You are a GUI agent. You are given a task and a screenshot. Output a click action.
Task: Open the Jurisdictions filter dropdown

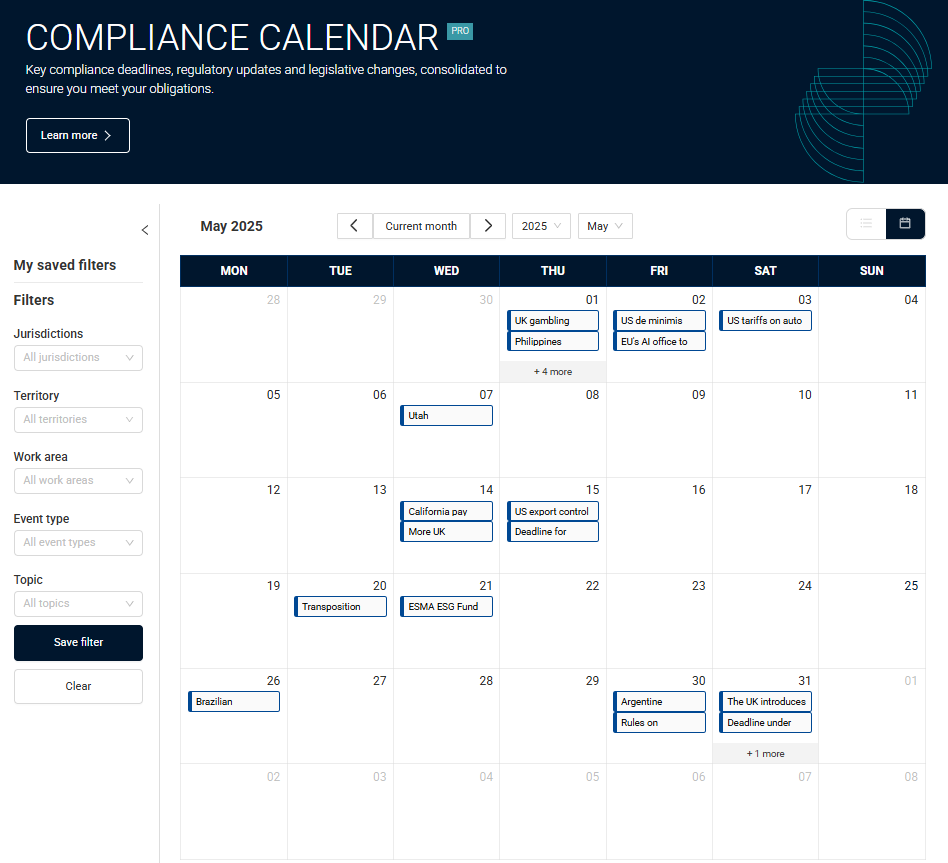pyautogui.click(x=78, y=357)
